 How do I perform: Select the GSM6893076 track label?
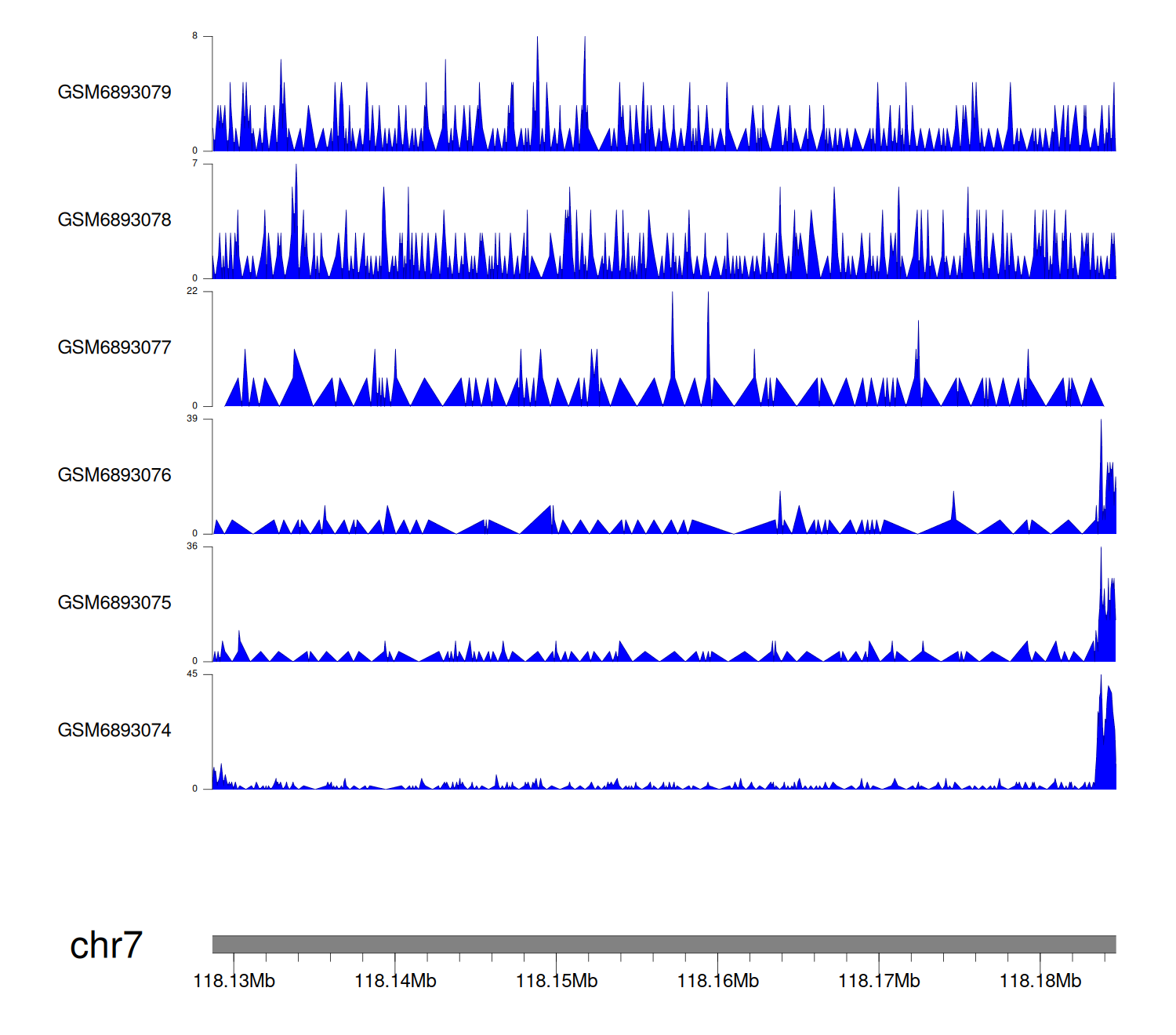click(114, 476)
